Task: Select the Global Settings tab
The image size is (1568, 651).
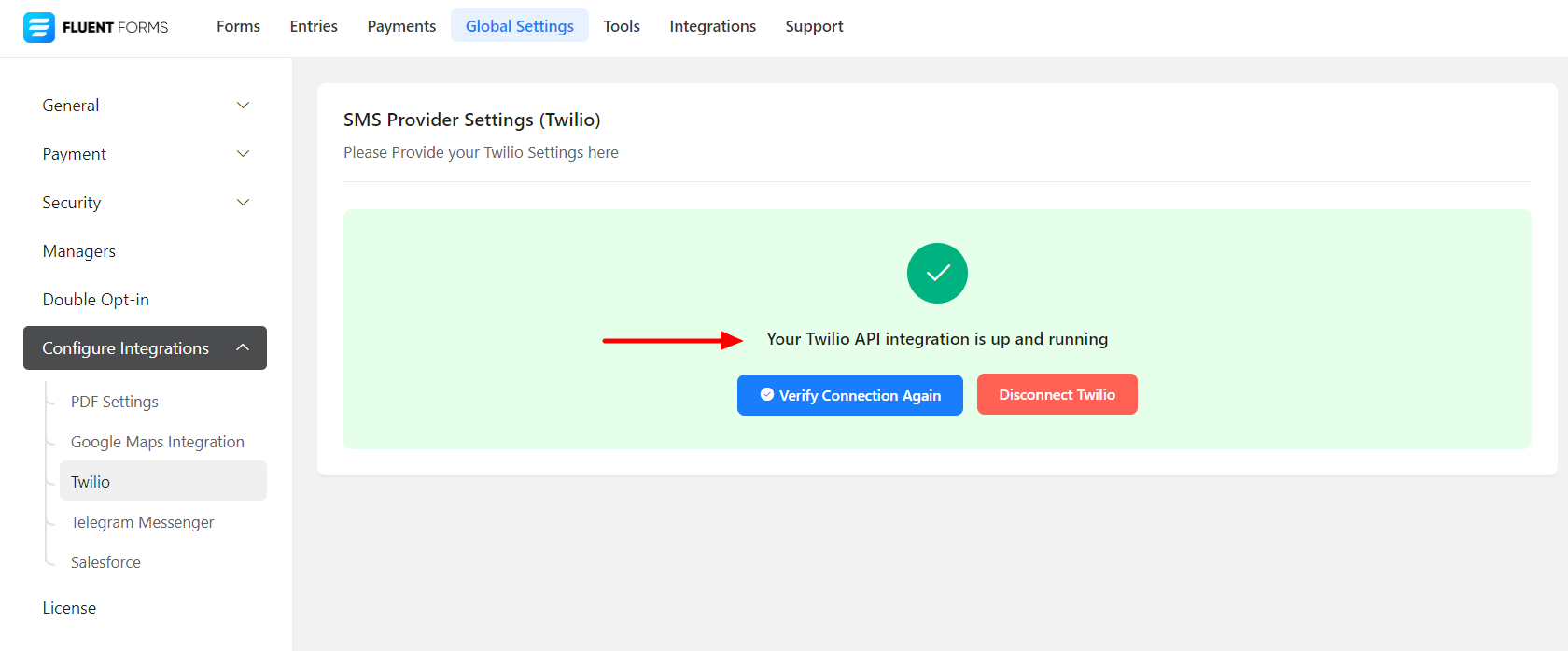Action: pos(520,26)
